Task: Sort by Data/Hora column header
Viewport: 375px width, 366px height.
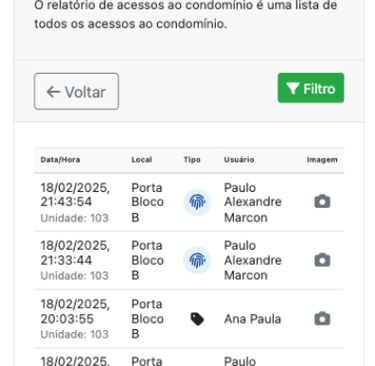Action: (60, 160)
